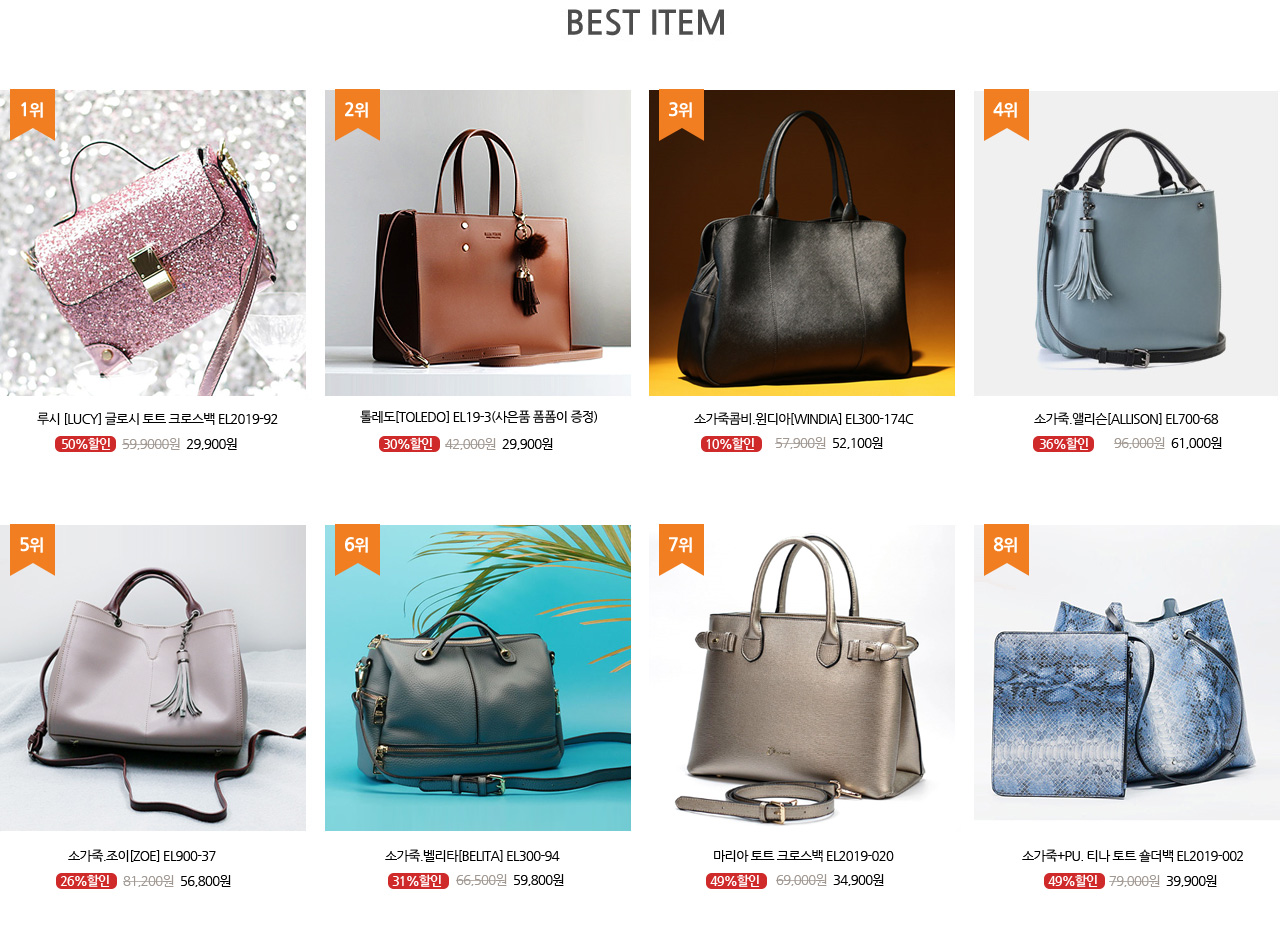Click the 50%할인 discount badge
The height and width of the screenshot is (930, 1280).
(85, 444)
